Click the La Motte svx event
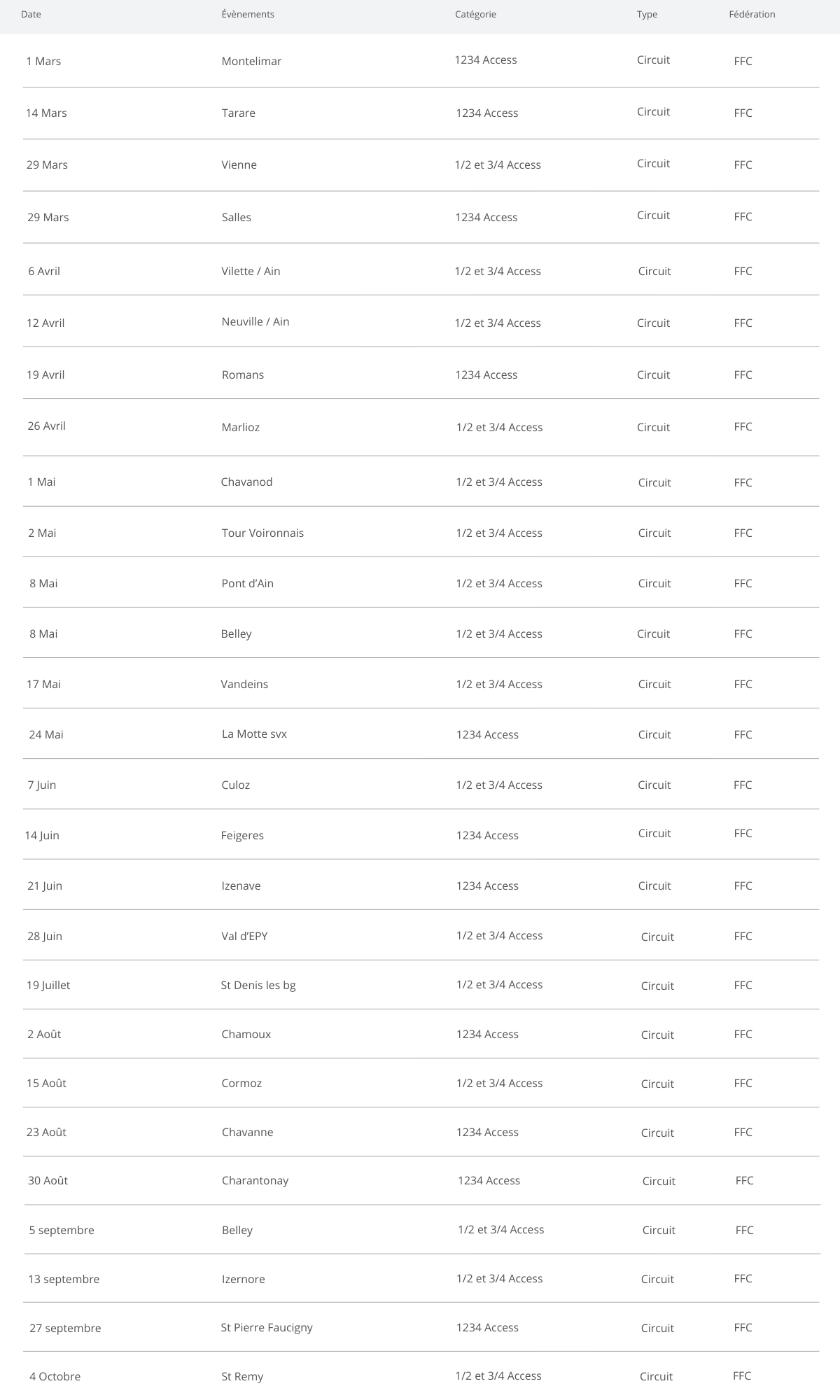840x1400 pixels. (254, 734)
